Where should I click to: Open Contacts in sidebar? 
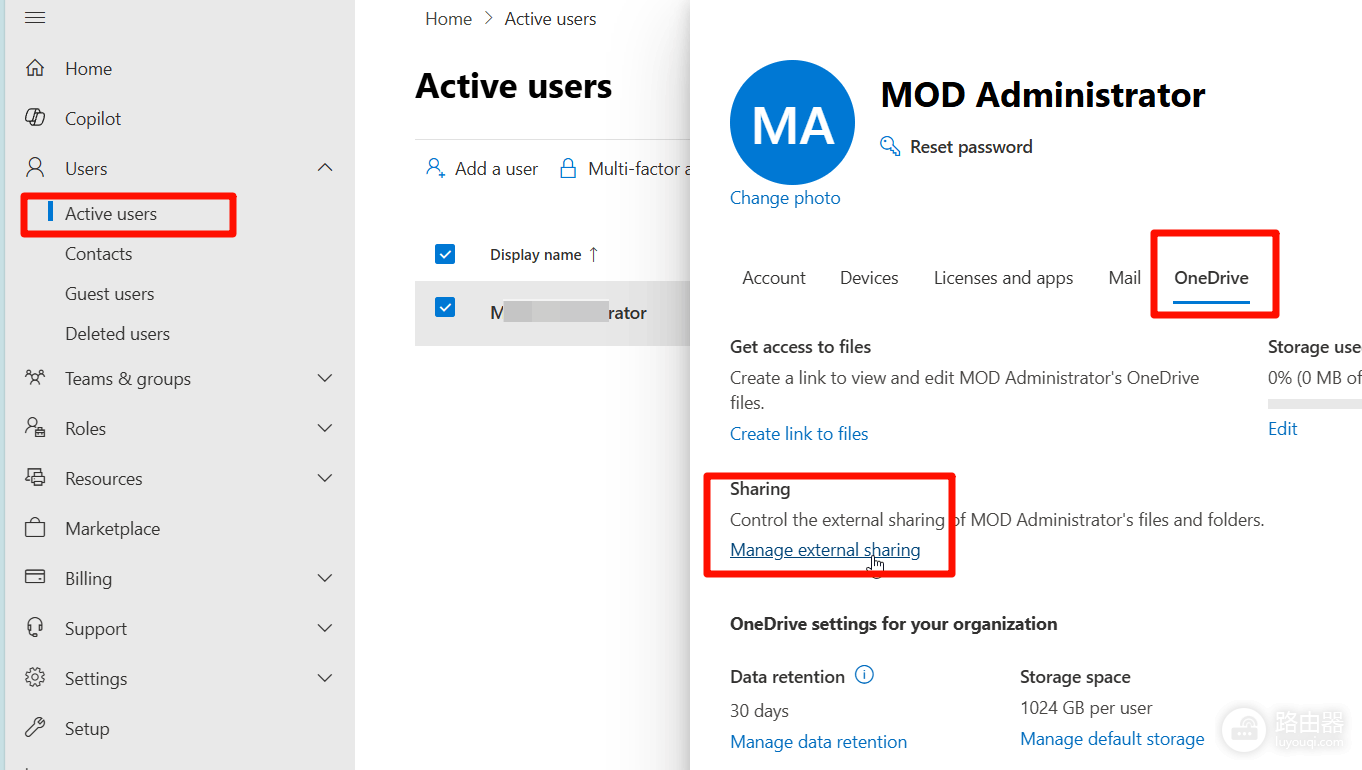(98, 254)
